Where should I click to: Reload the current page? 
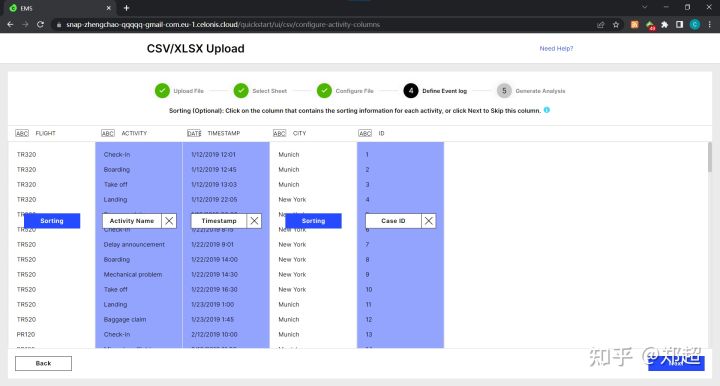tap(40, 24)
